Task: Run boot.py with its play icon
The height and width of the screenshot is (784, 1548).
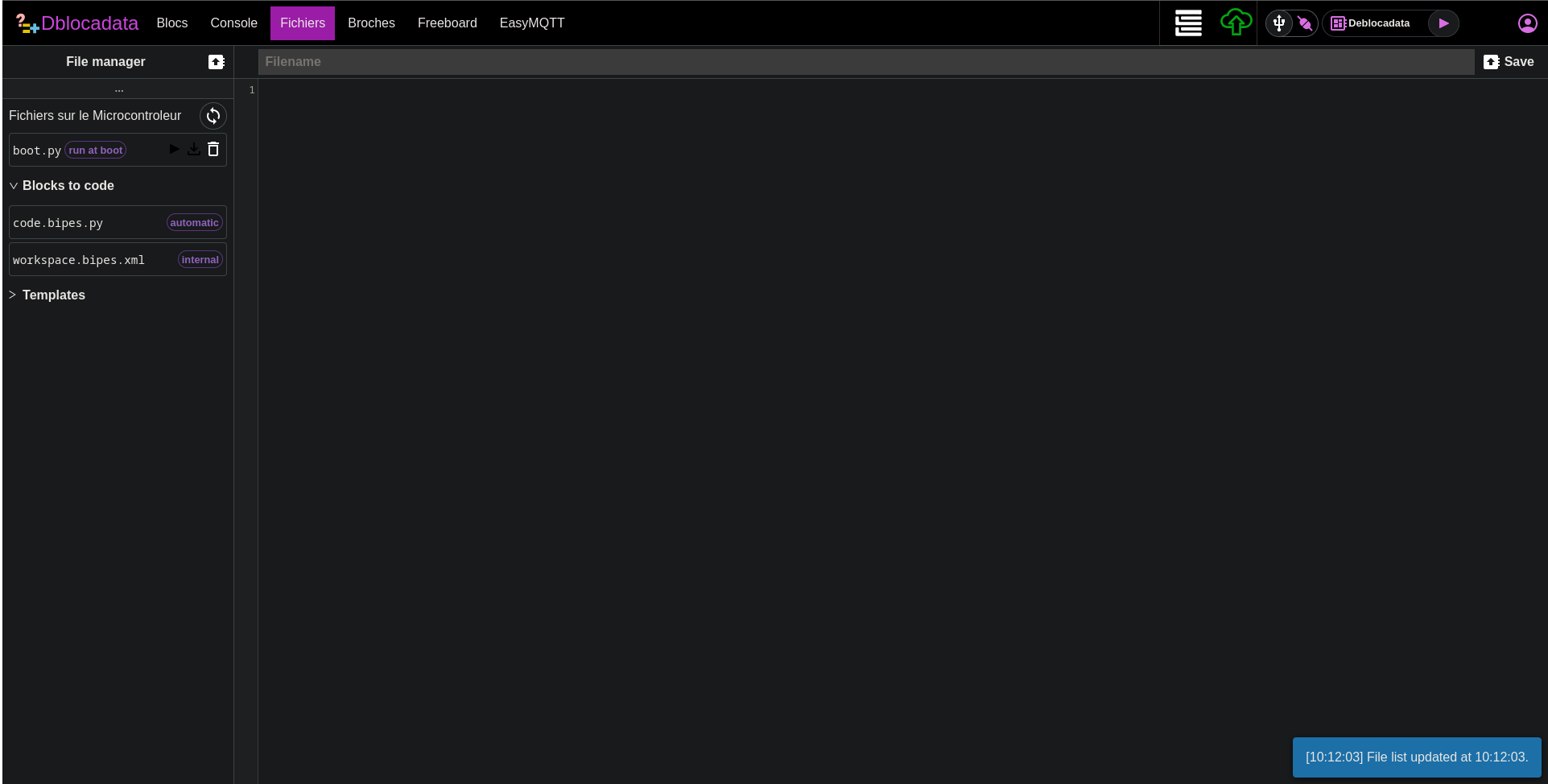Action: tap(174, 149)
